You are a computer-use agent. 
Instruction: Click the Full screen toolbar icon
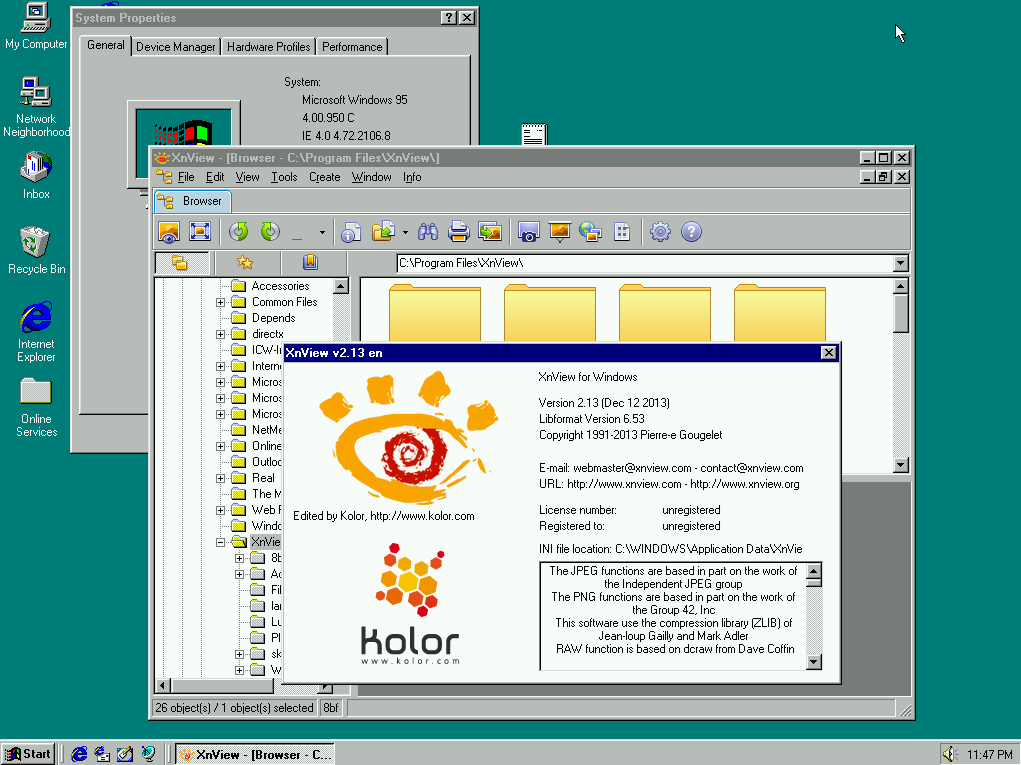[200, 232]
